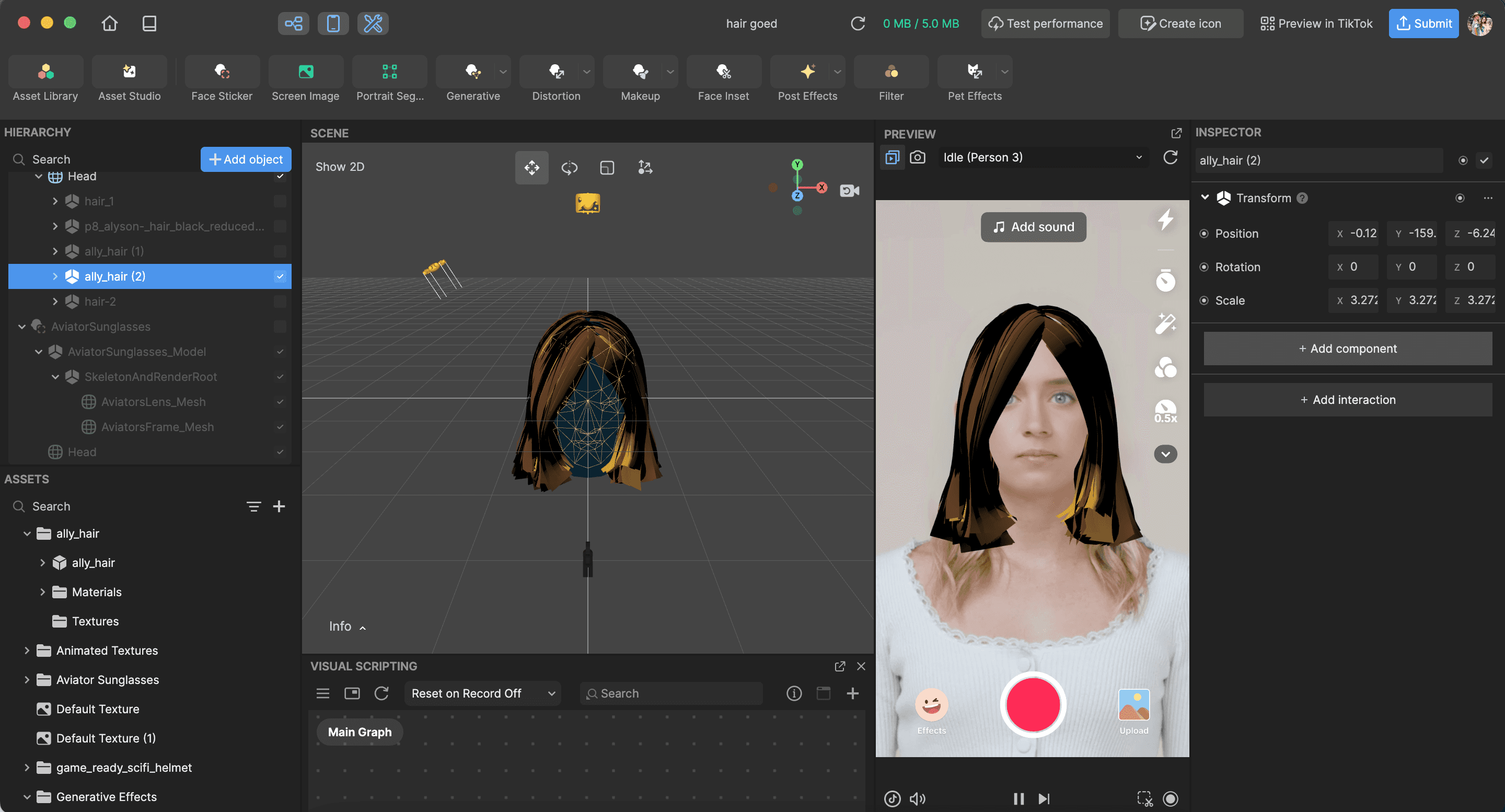Open the Pet Effects tool
The width and height of the screenshot is (1505, 812).
[x=974, y=79]
